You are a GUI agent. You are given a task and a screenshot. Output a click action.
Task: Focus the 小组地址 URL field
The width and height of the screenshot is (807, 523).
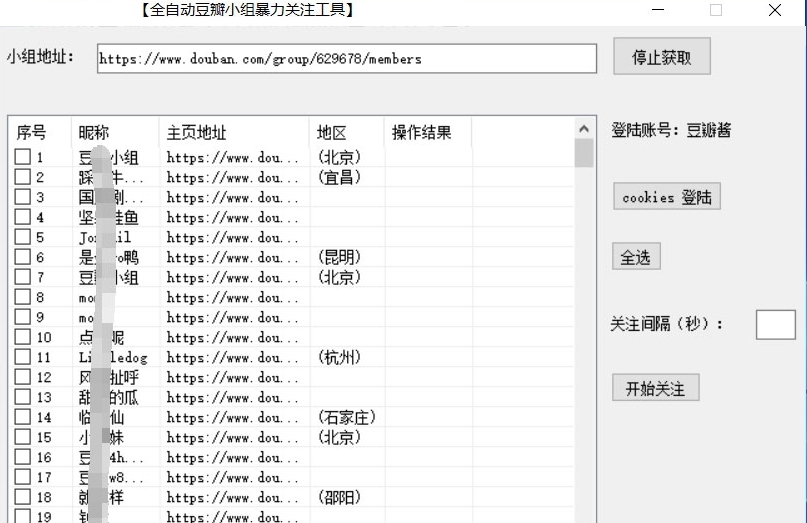pyautogui.click(x=347, y=58)
